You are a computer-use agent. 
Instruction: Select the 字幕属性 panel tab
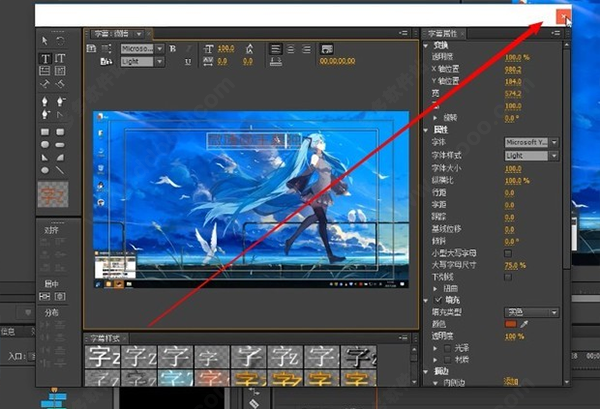point(442,34)
